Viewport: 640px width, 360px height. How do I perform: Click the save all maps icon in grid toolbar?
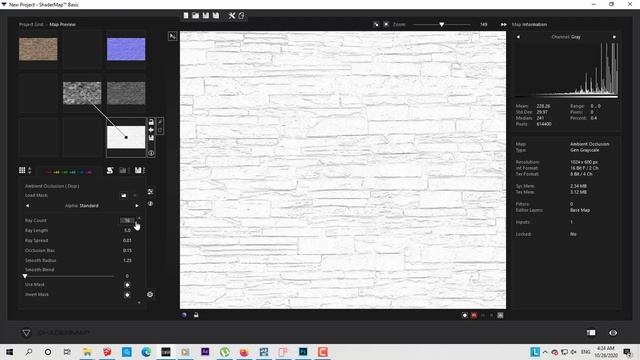coord(139,170)
